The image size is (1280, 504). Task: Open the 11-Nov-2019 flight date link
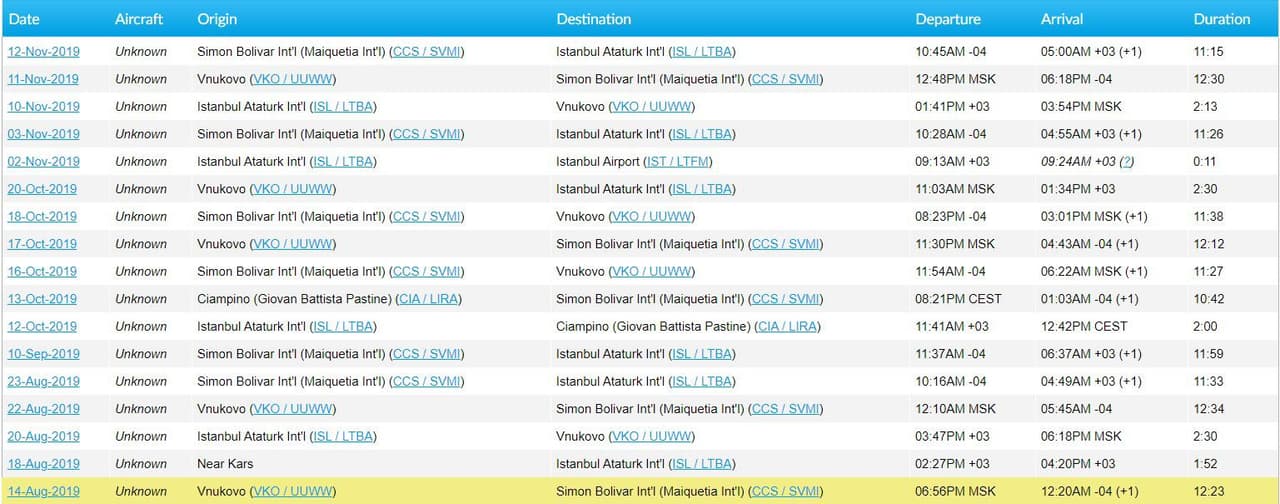pyautogui.click(x=43, y=79)
